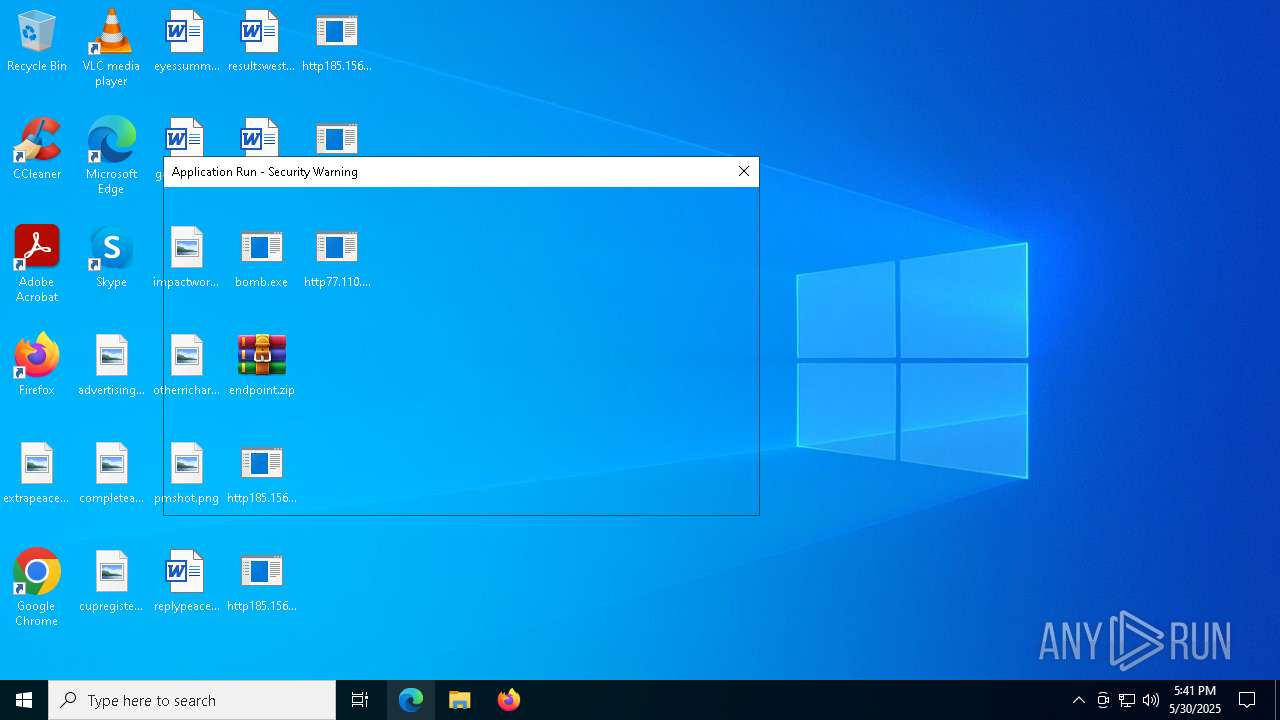
Task: Open Microsoft Edge from the taskbar
Action: click(411, 700)
